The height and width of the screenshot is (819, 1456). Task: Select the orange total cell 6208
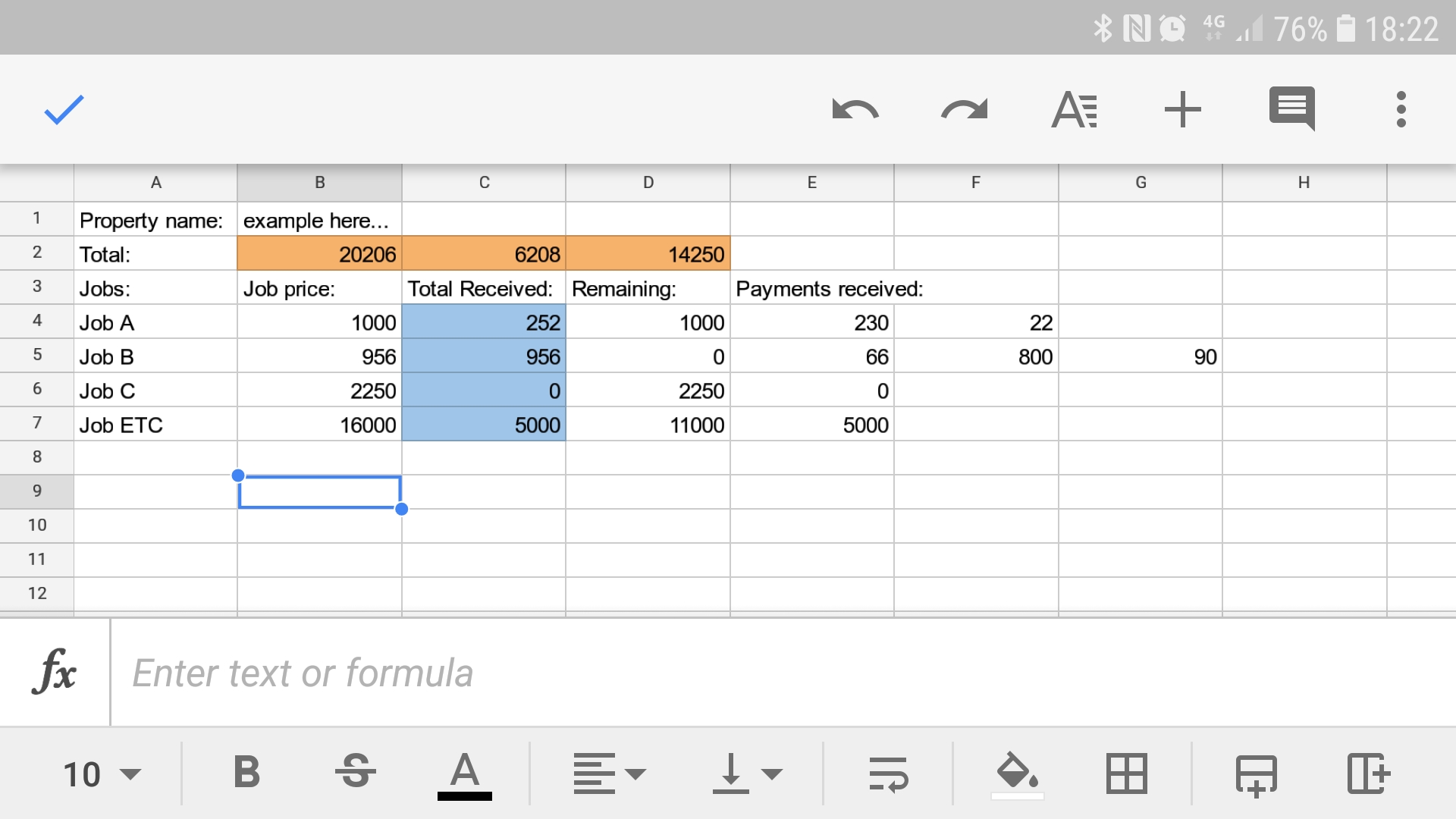484,253
